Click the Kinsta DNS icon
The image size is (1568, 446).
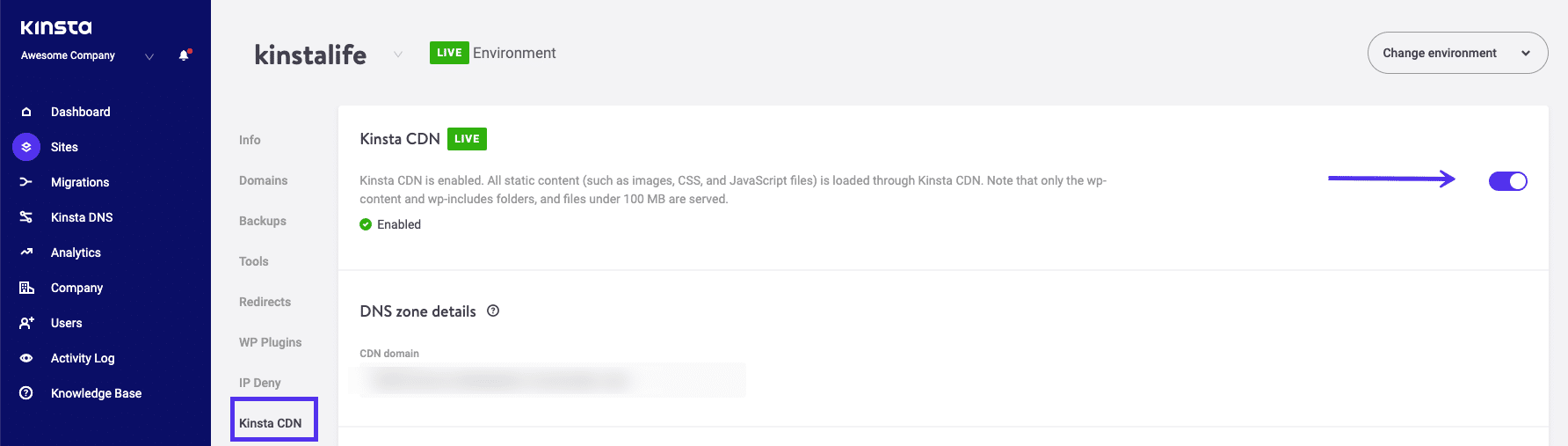point(26,217)
